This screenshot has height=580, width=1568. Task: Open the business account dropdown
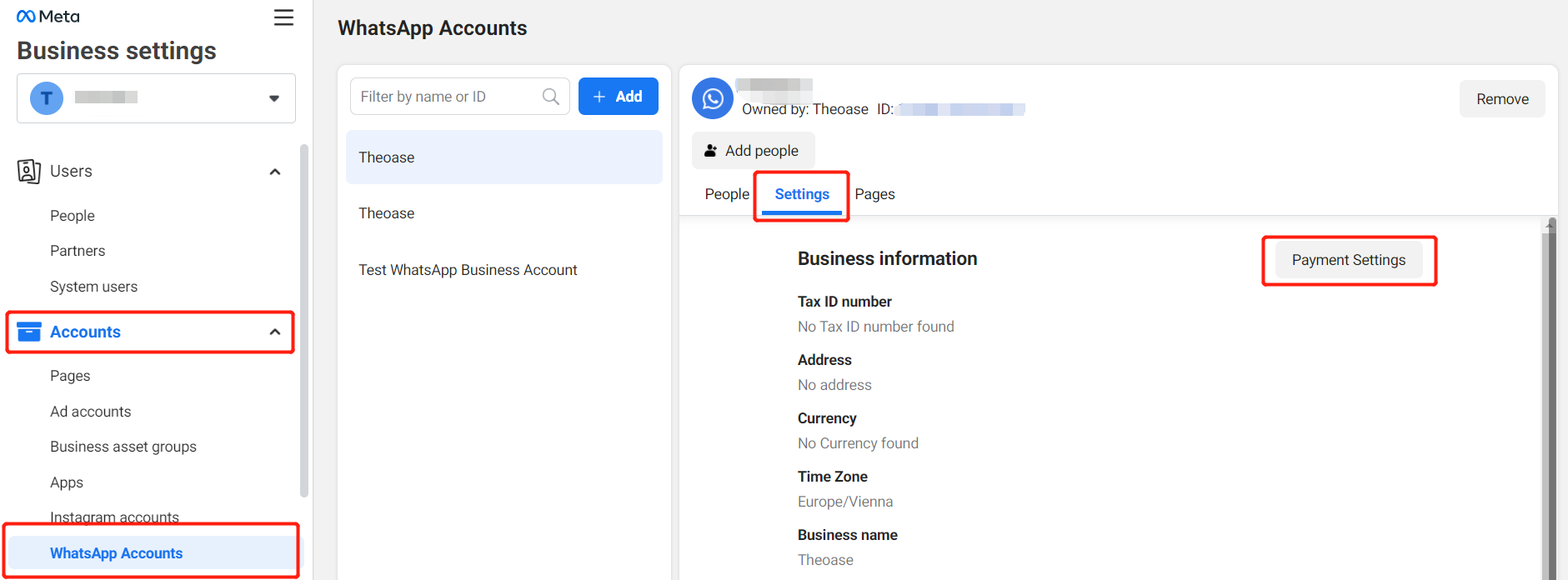point(273,98)
